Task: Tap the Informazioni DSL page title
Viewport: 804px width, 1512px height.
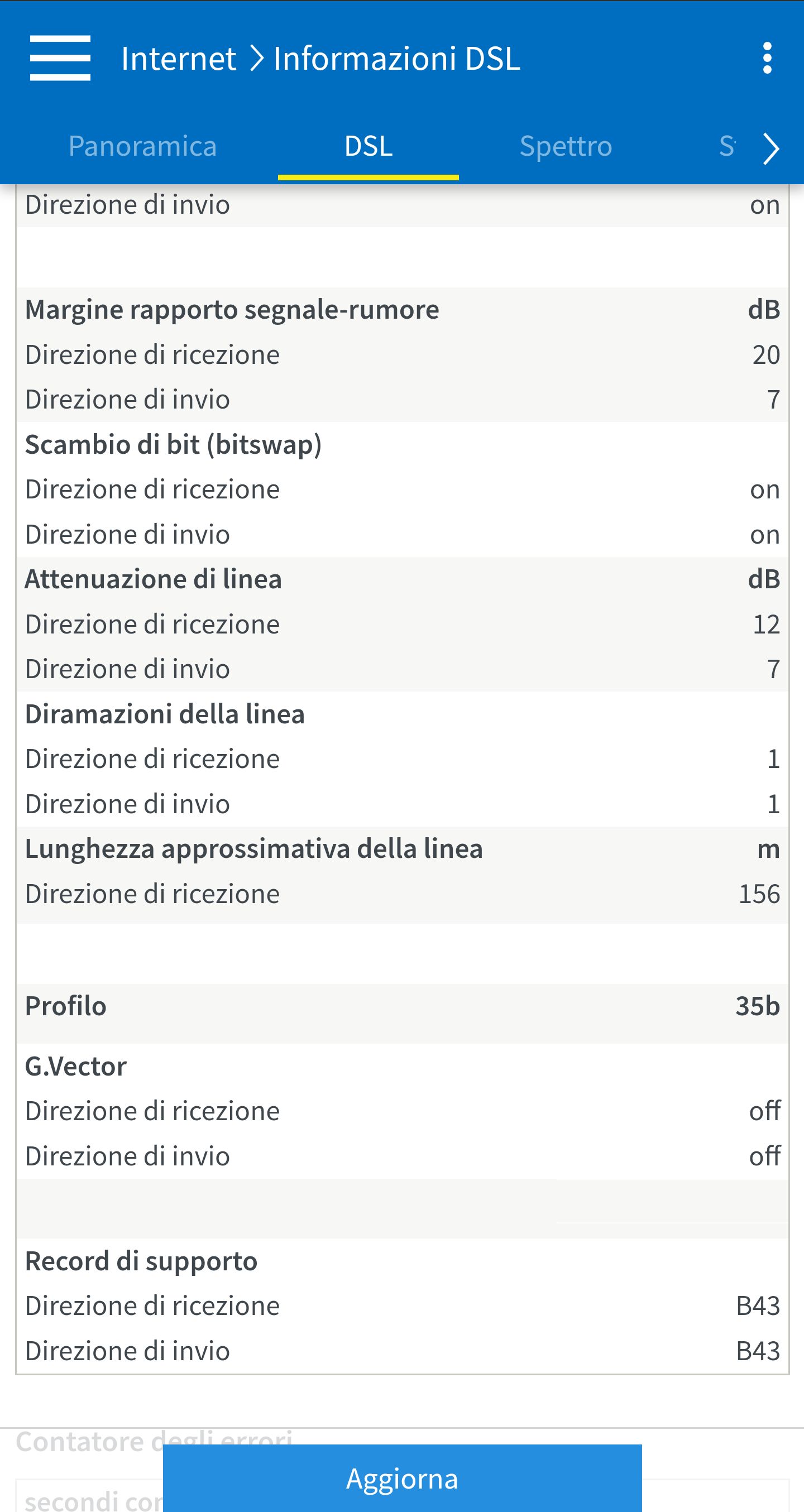Action: click(397, 59)
